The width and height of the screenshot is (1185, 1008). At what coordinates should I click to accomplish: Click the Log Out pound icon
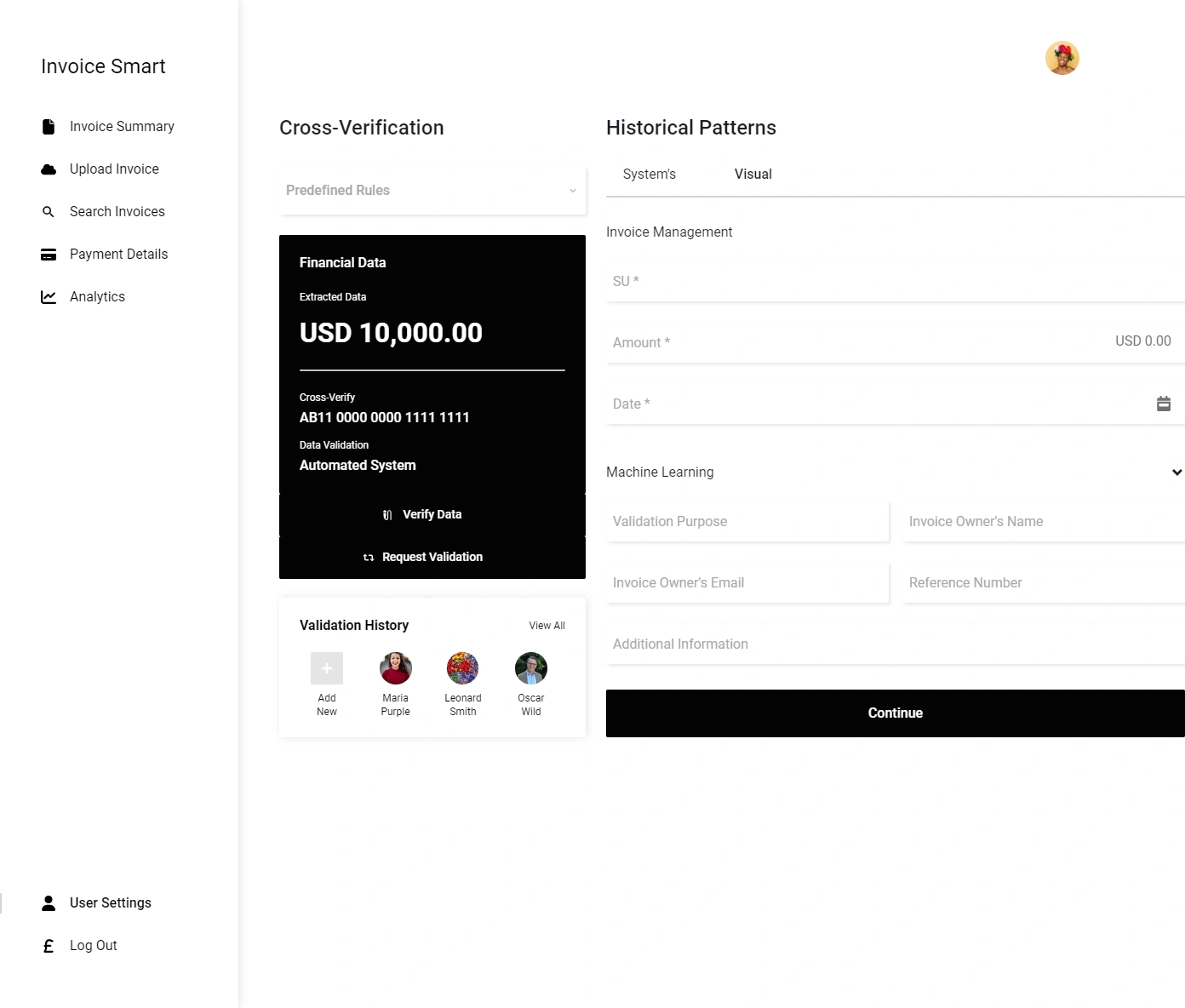click(x=49, y=946)
